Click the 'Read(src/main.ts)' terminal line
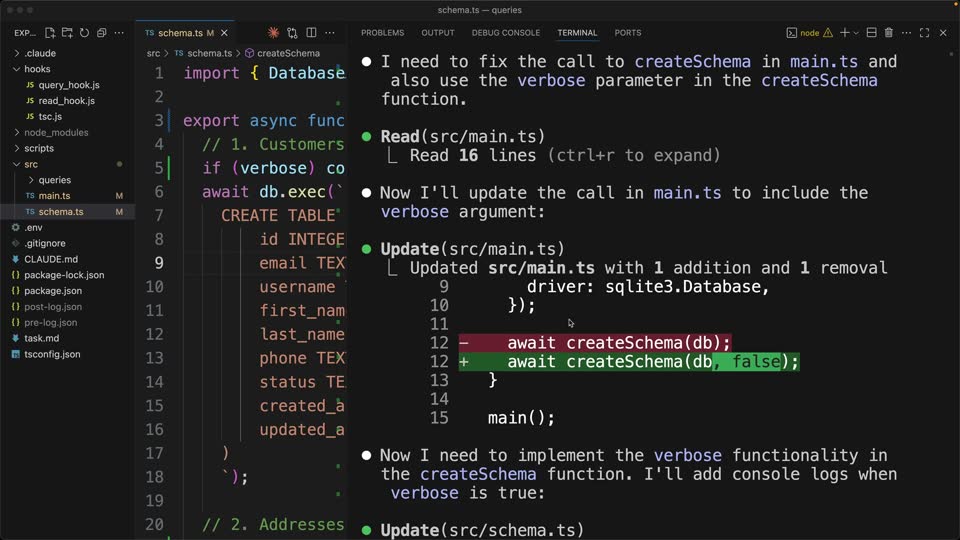This screenshot has width=960, height=540. (x=462, y=137)
